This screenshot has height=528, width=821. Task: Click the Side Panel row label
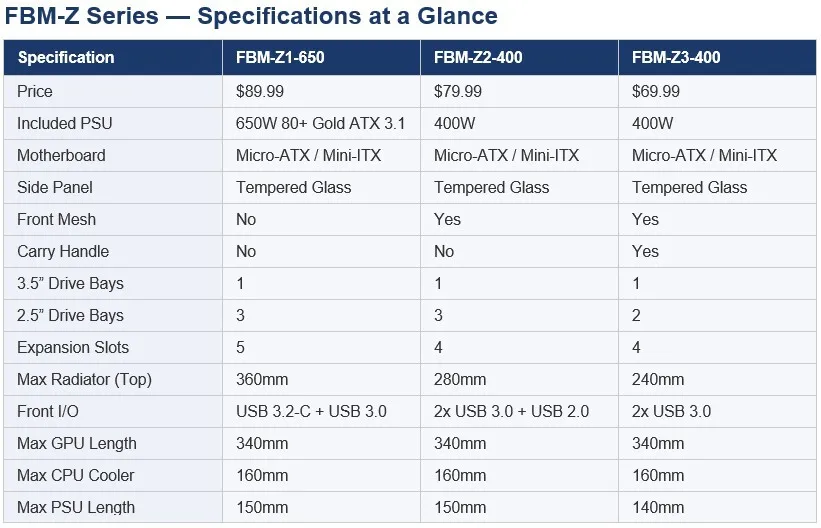[113, 187]
